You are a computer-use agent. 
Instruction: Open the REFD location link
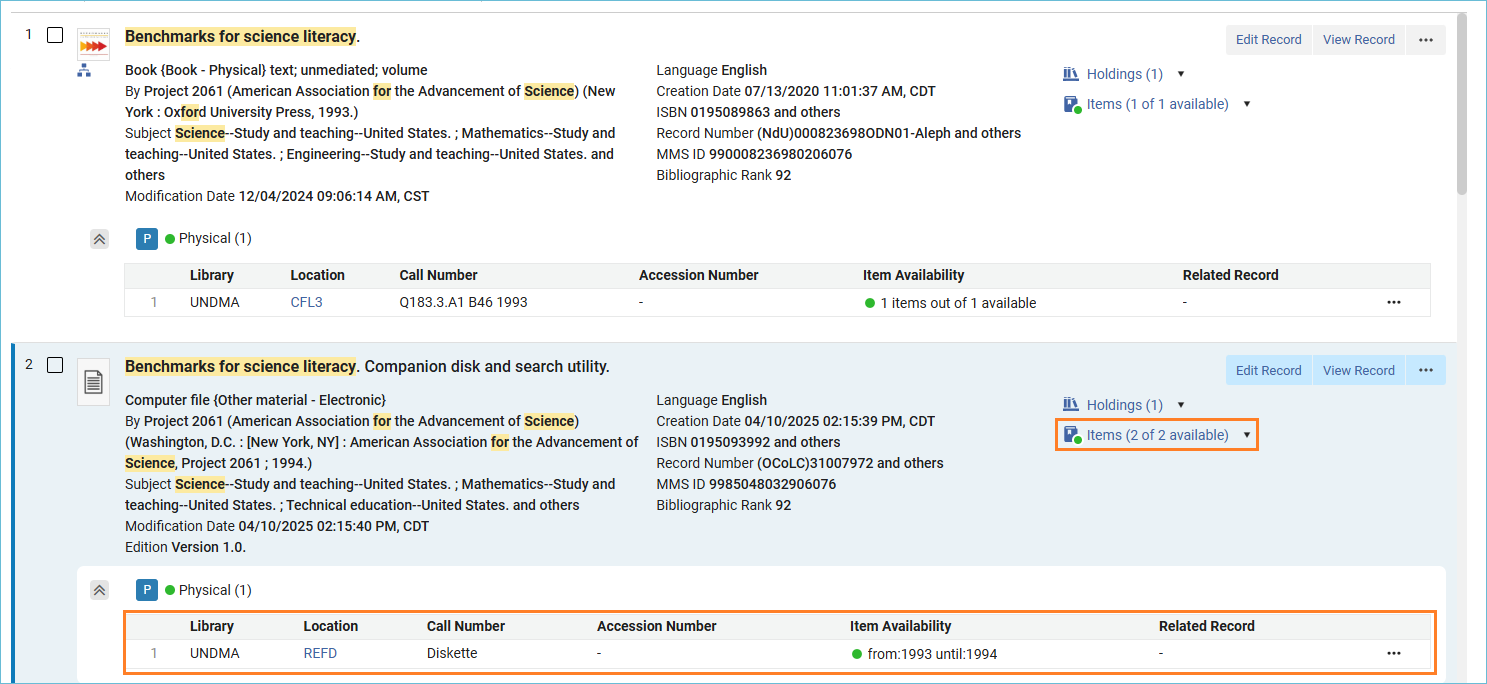click(x=320, y=654)
